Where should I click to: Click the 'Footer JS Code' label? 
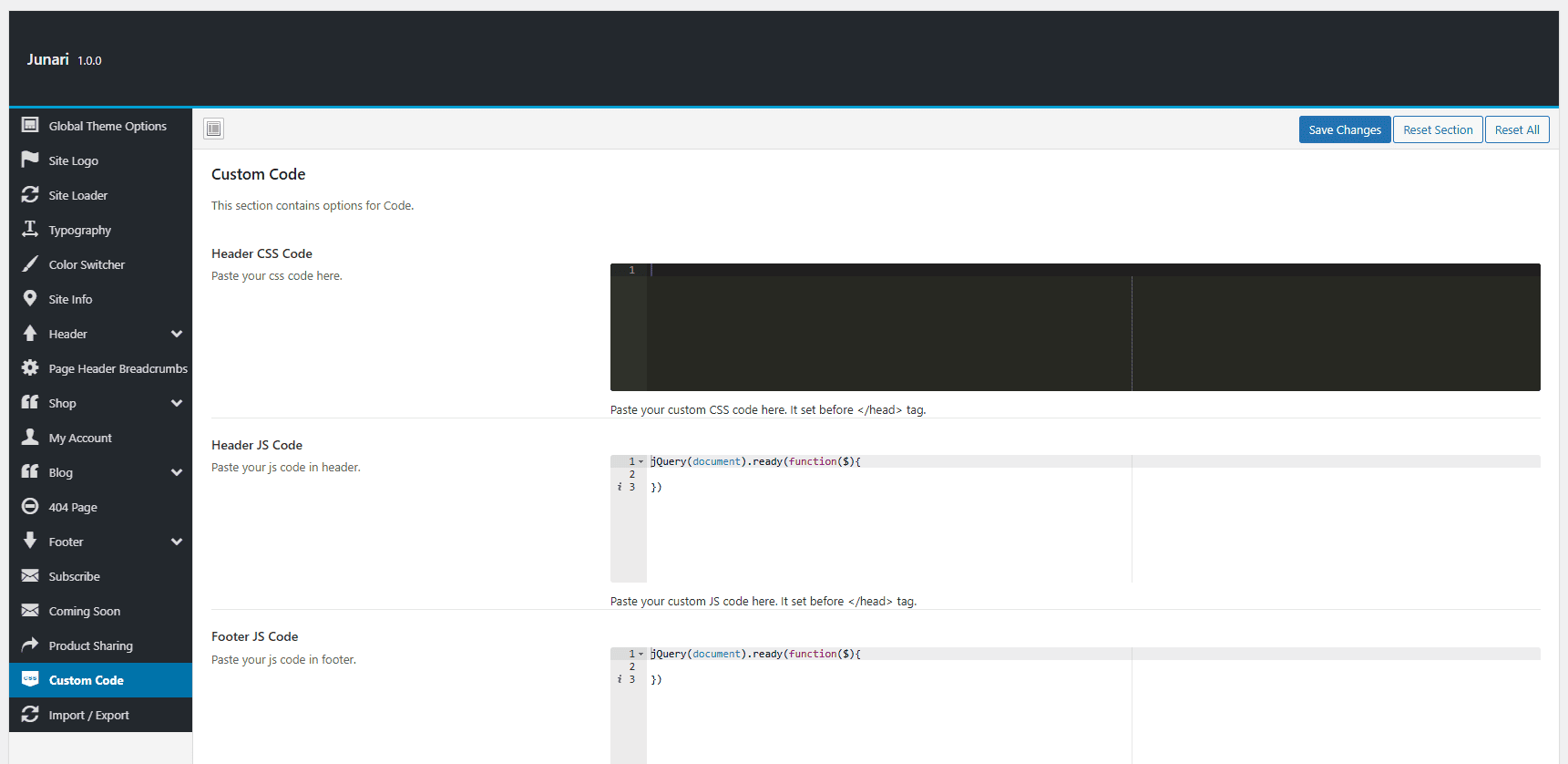click(255, 636)
